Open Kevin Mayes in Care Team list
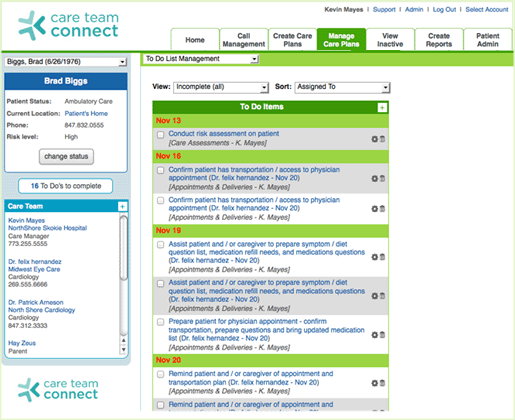Viewport: 515px width, 420px height. 26,220
